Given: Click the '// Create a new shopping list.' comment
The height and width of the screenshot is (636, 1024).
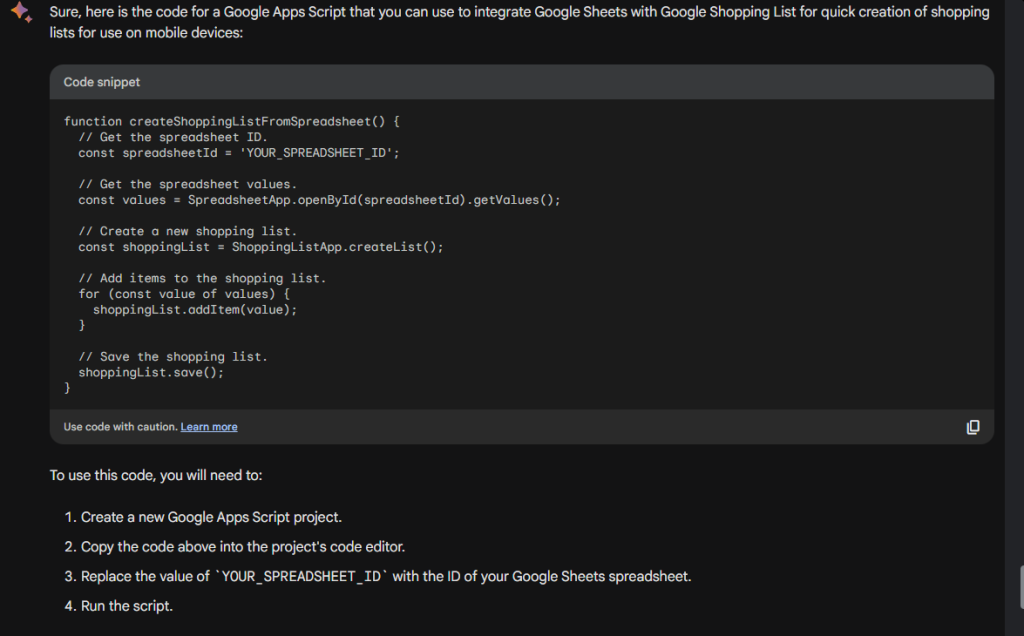Looking at the screenshot, I should click(187, 231).
